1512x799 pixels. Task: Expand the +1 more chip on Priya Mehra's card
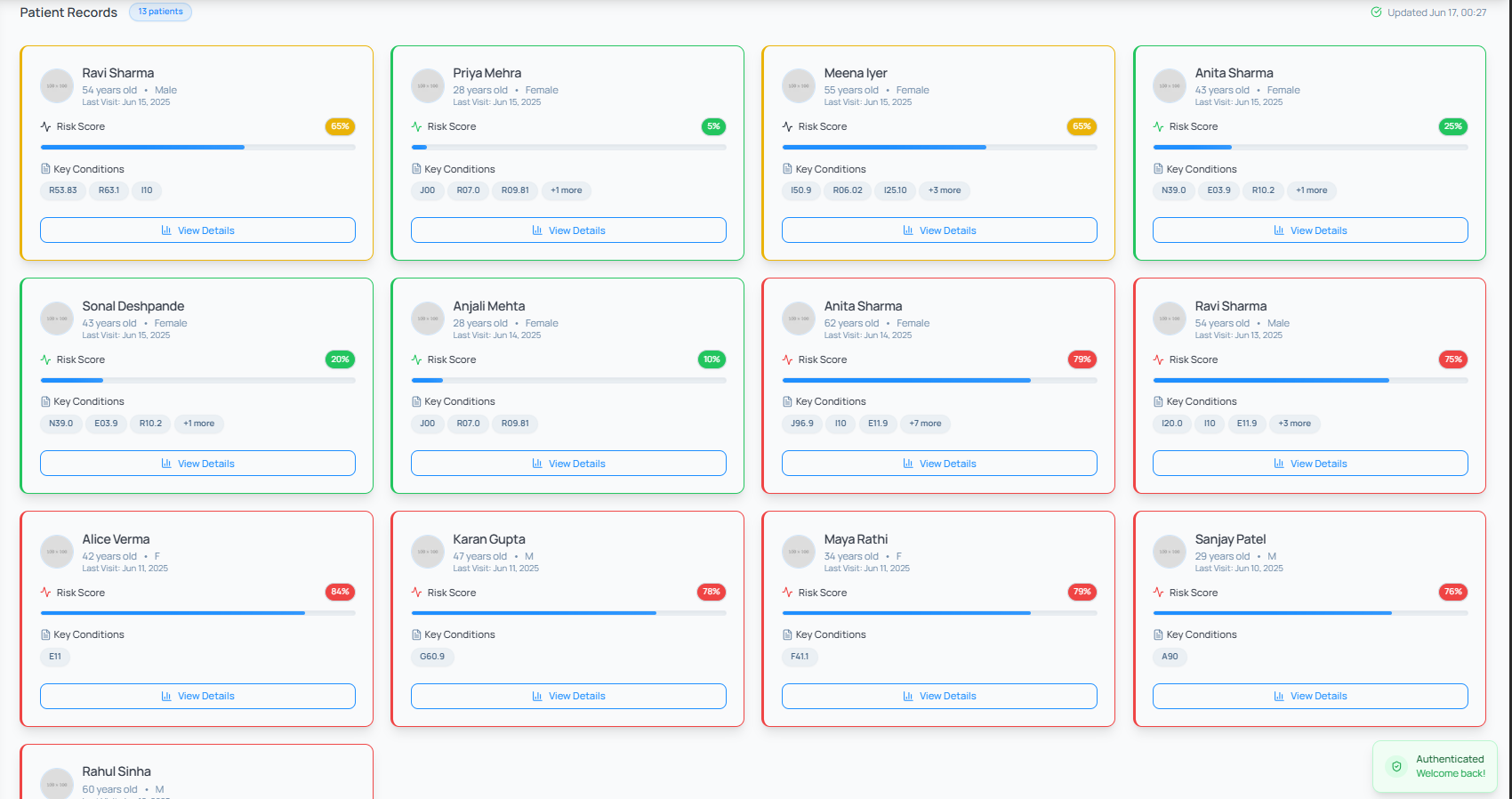[x=566, y=190]
